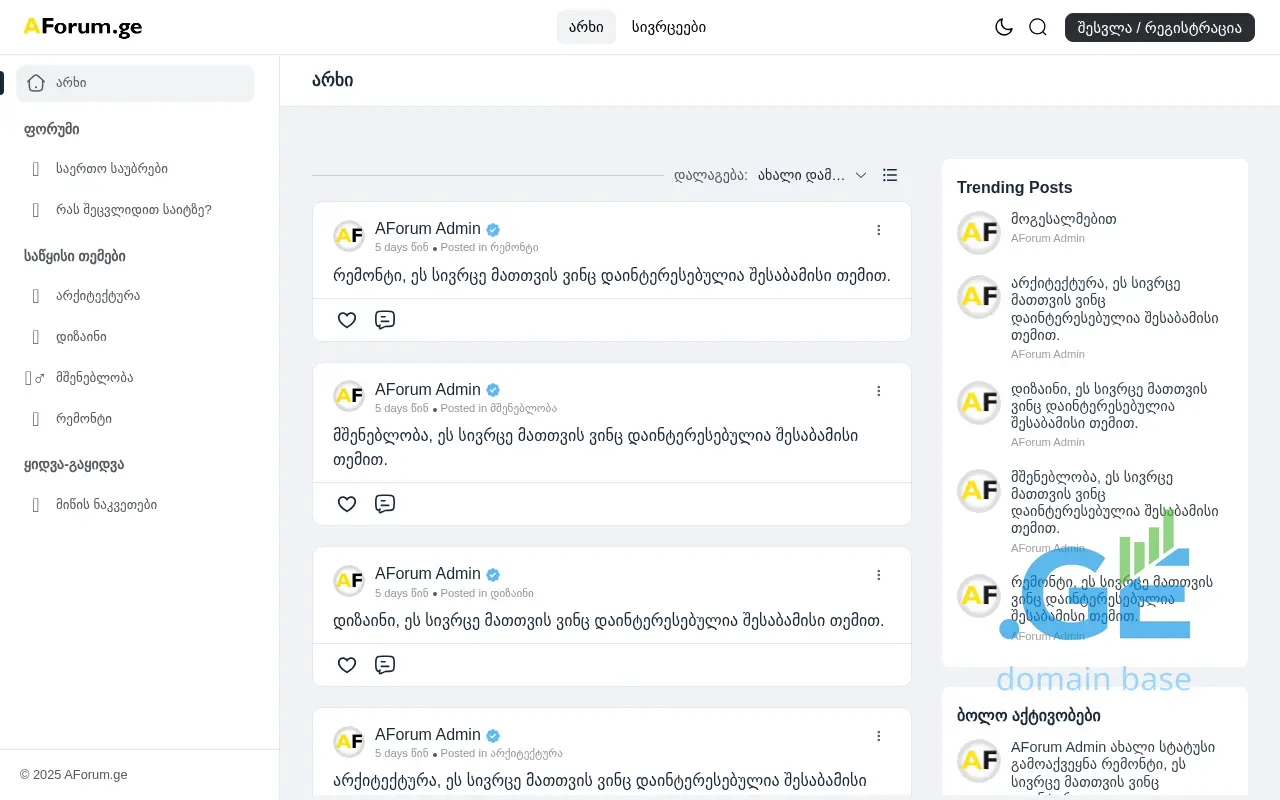The width and height of the screenshot is (1280, 800).
Task: Open search using the magnifier icon
Action: (x=1038, y=27)
